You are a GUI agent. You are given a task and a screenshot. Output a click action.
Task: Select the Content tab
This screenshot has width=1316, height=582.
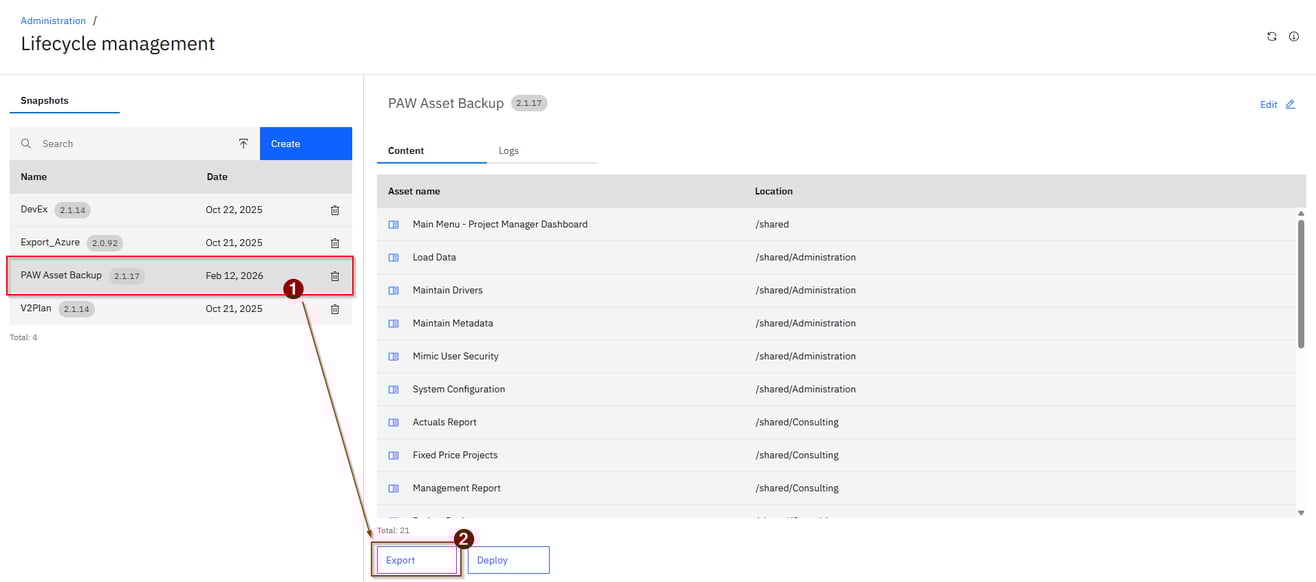(406, 151)
